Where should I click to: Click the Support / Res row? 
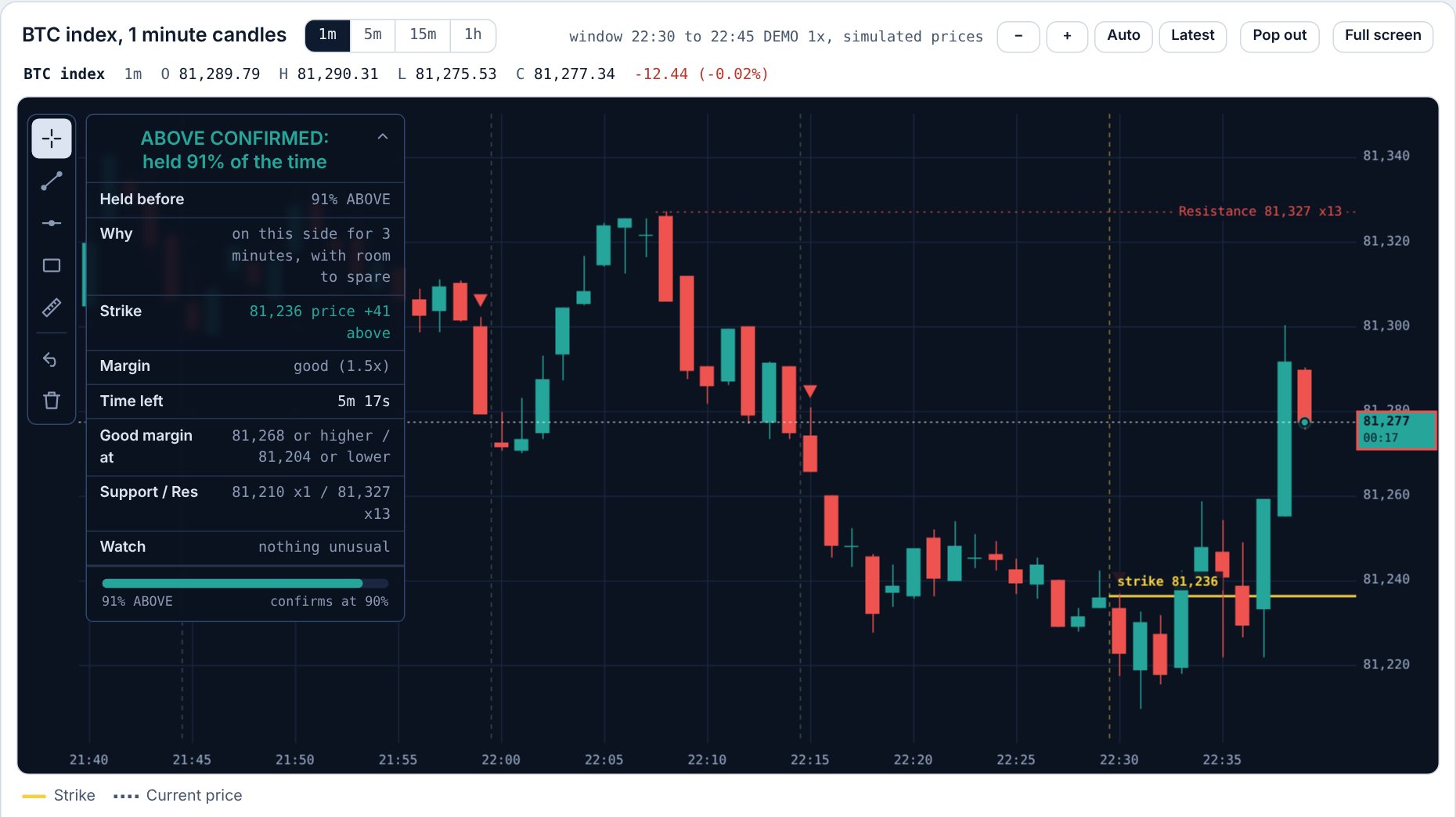coord(245,503)
